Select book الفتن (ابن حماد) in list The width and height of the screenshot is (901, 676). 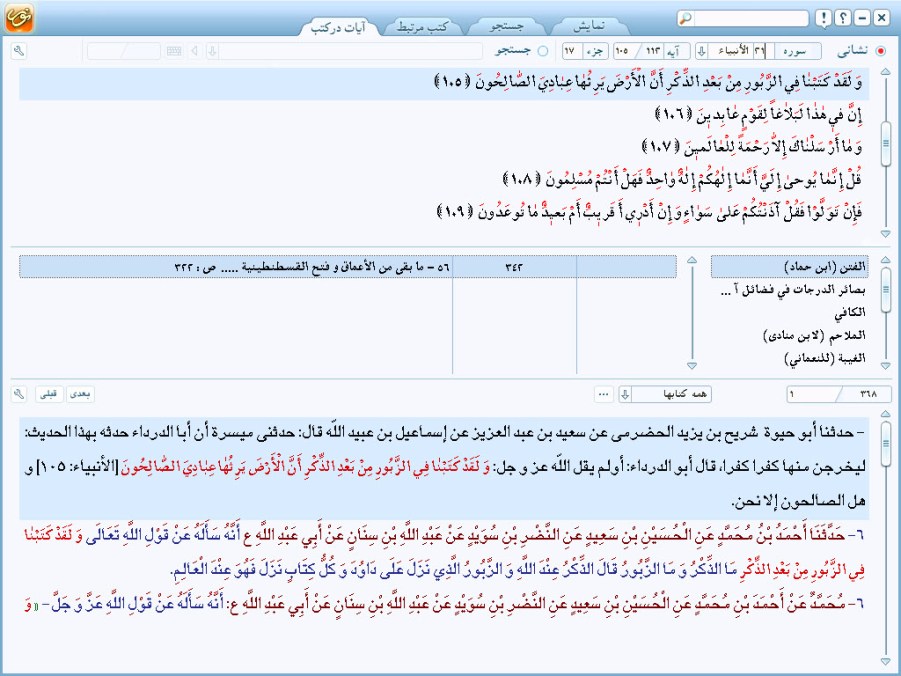789,267
